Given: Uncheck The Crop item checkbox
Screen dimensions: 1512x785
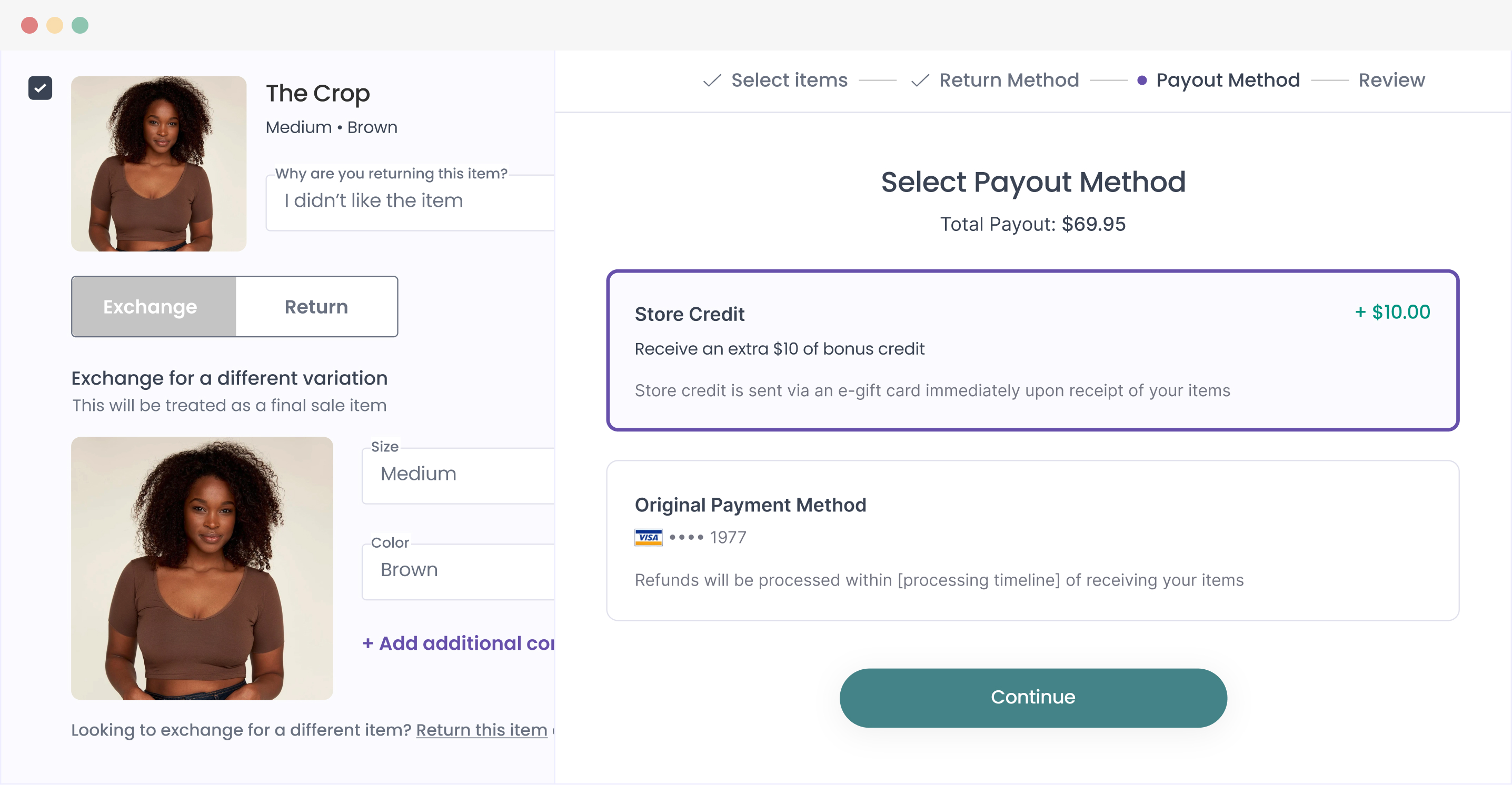Looking at the screenshot, I should click(40, 88).
